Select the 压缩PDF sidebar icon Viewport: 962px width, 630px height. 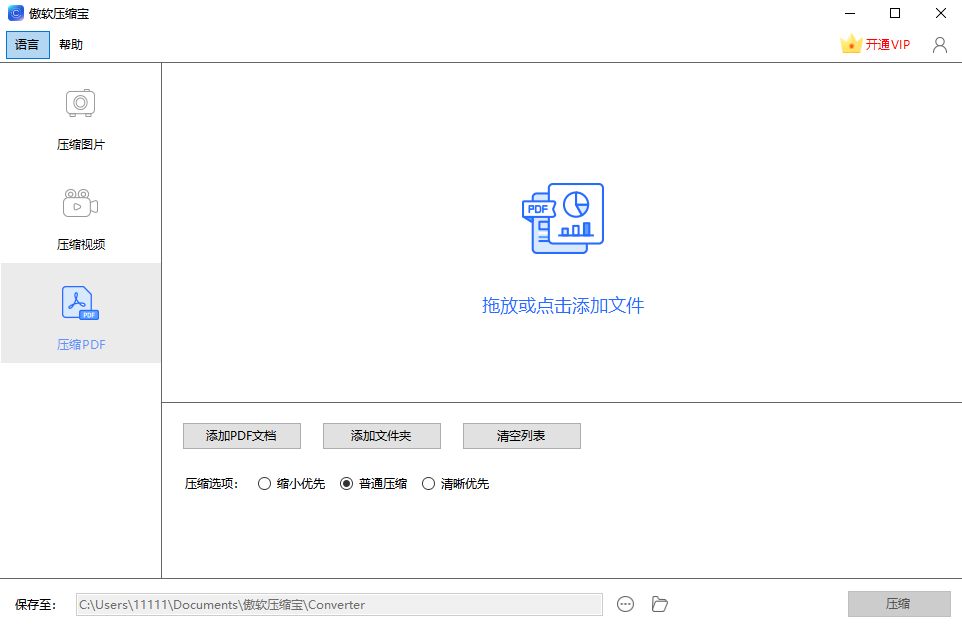(80, 303)
